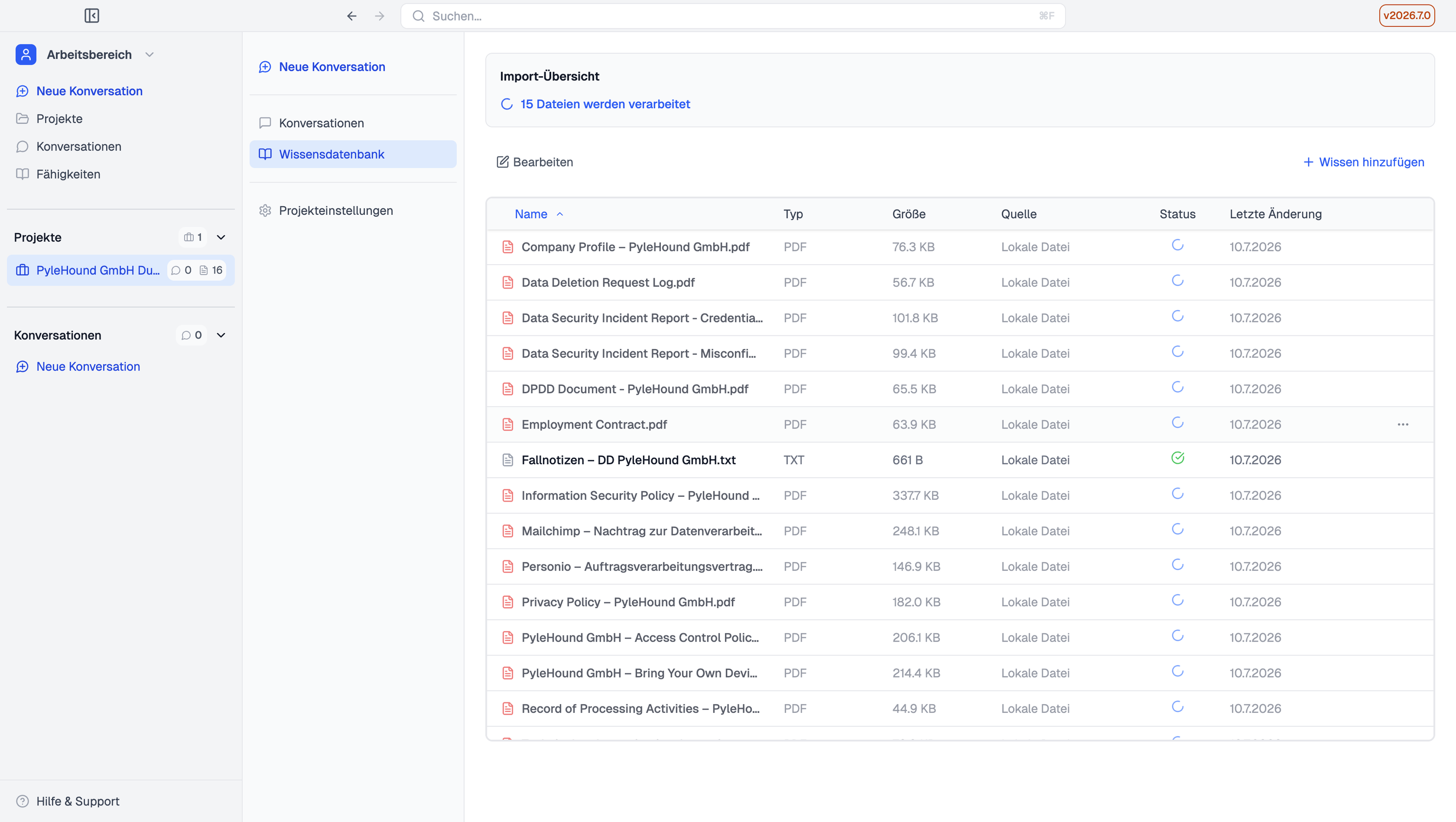This screenshot has width=1456, height=822.
Task: Open the Arbeitsbereich dropdown chevron
Action: pyautogui.click(x=149, y=55)
